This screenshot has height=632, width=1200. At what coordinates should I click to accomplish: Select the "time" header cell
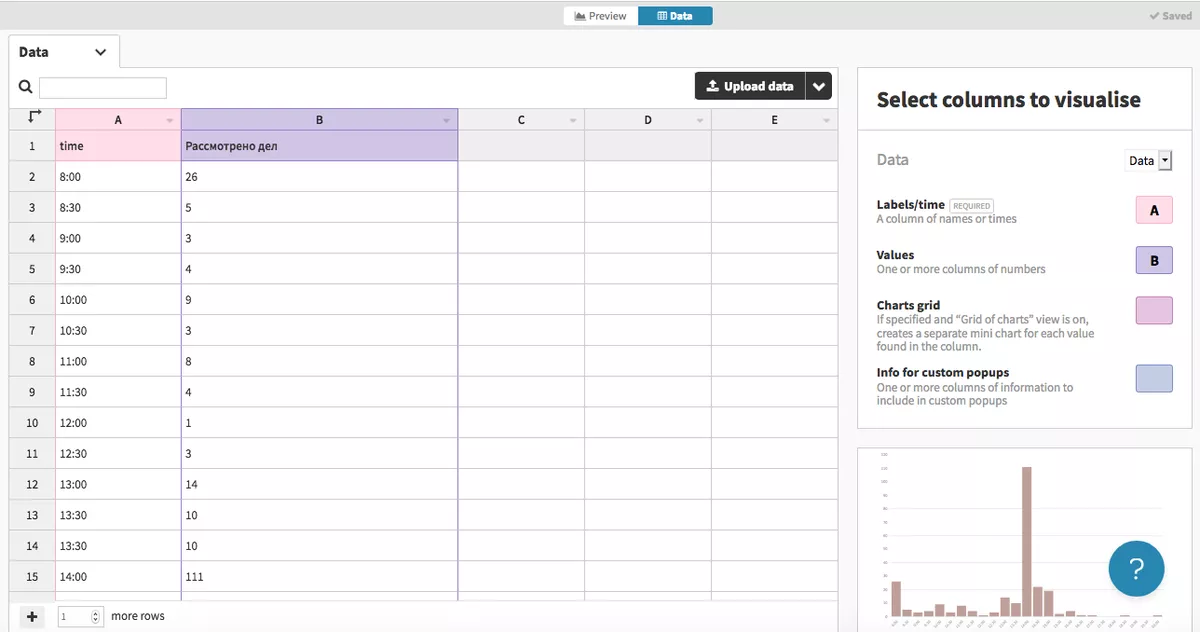tap(118, 146)
